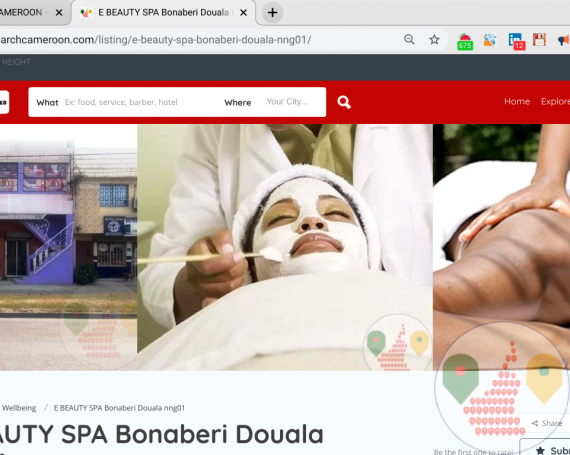Image resolution: width=570 pixels, height=455 pixels.
Task: Click the HEIGHT label in dark bar
Action: (x=16, y=62)
